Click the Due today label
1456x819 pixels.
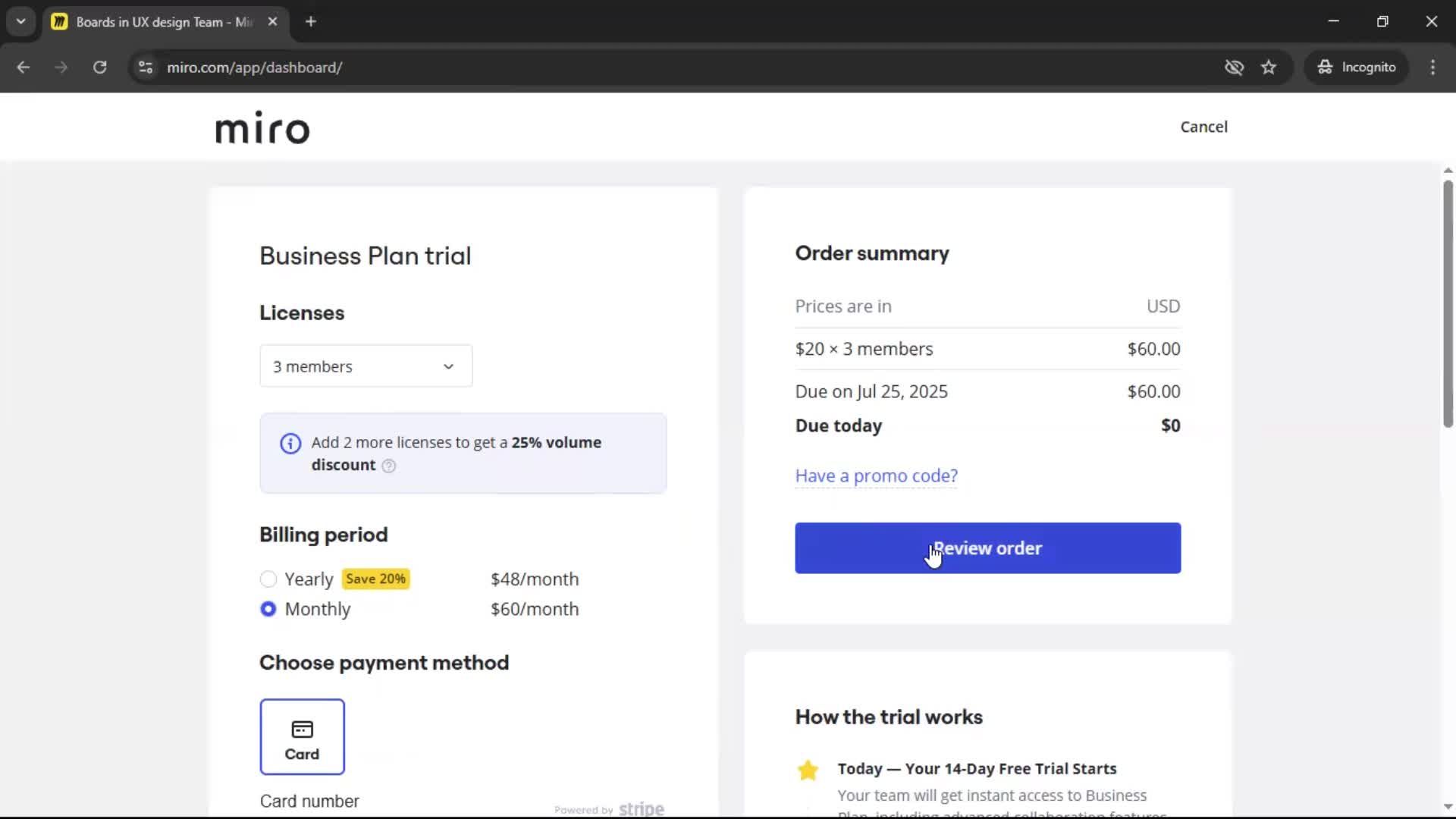pyautogui.click(x=839, y=425)
